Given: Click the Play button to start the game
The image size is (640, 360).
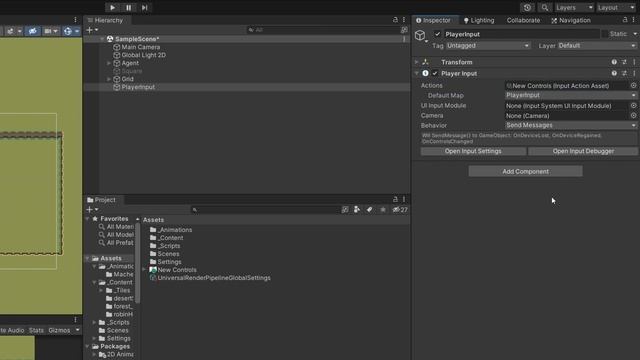Looking at the screenshot, I should click(x=112, y=7).
